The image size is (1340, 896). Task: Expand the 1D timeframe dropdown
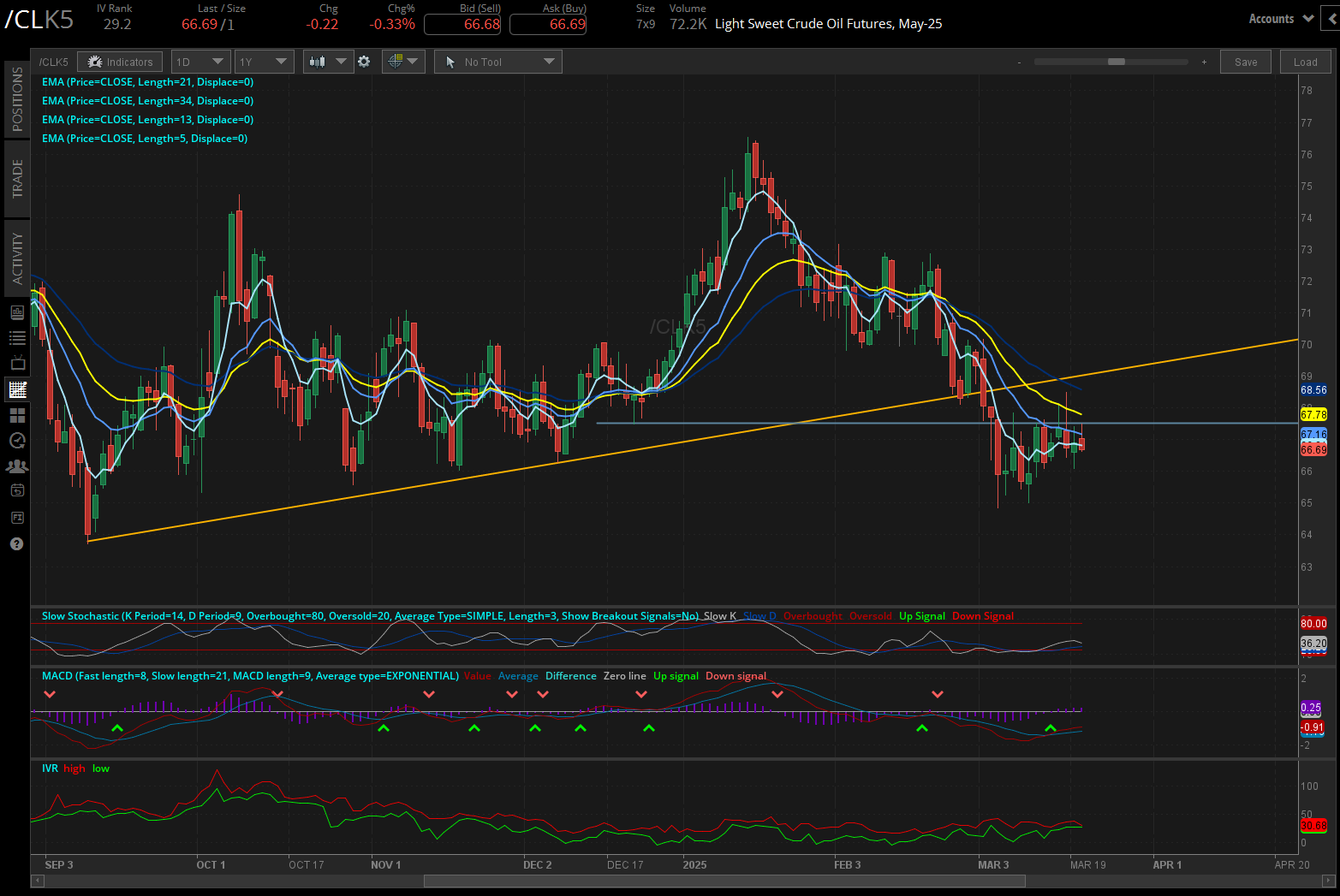point(200,61)
